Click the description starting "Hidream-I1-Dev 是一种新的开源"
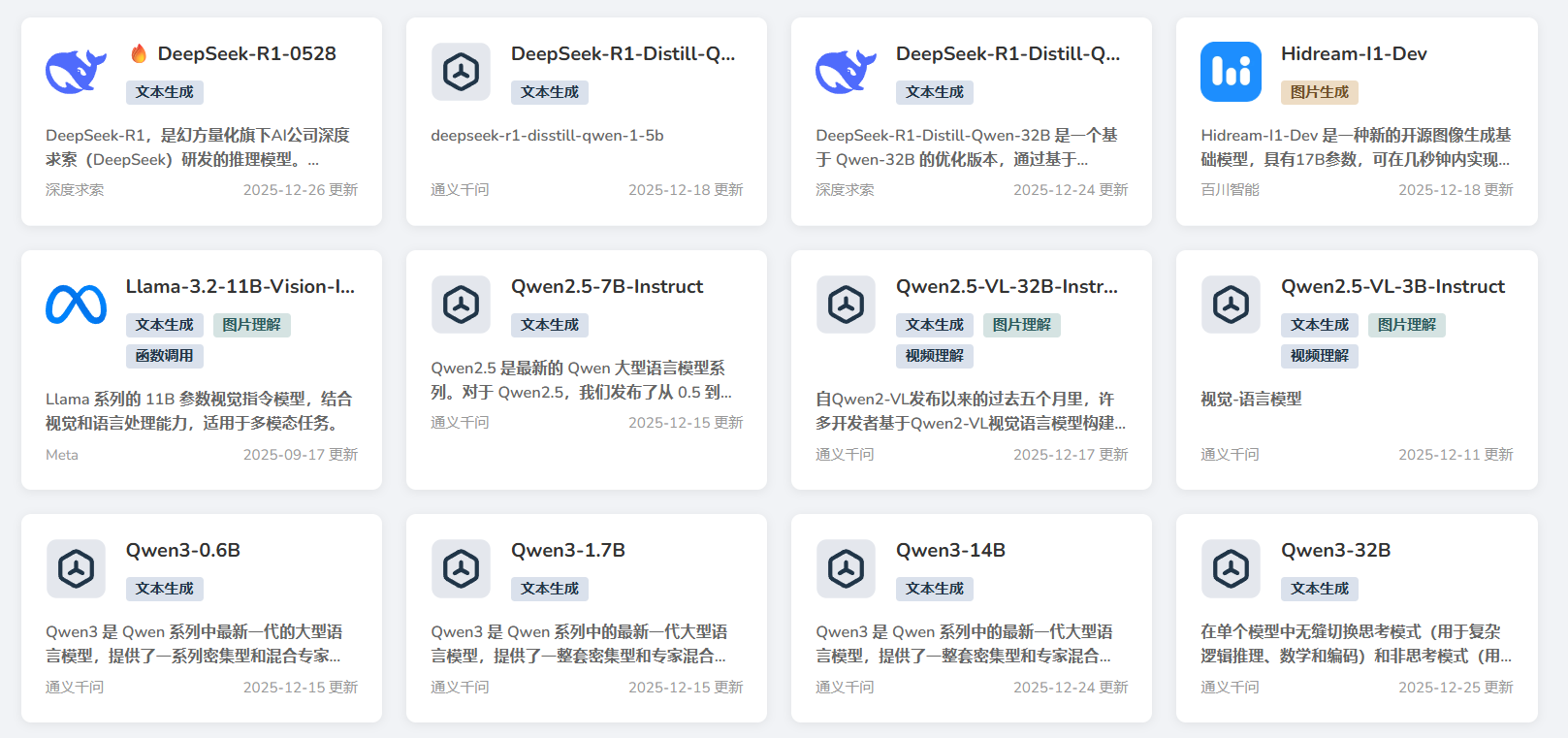1568x738 pixels. click(x=1356, y=147)
